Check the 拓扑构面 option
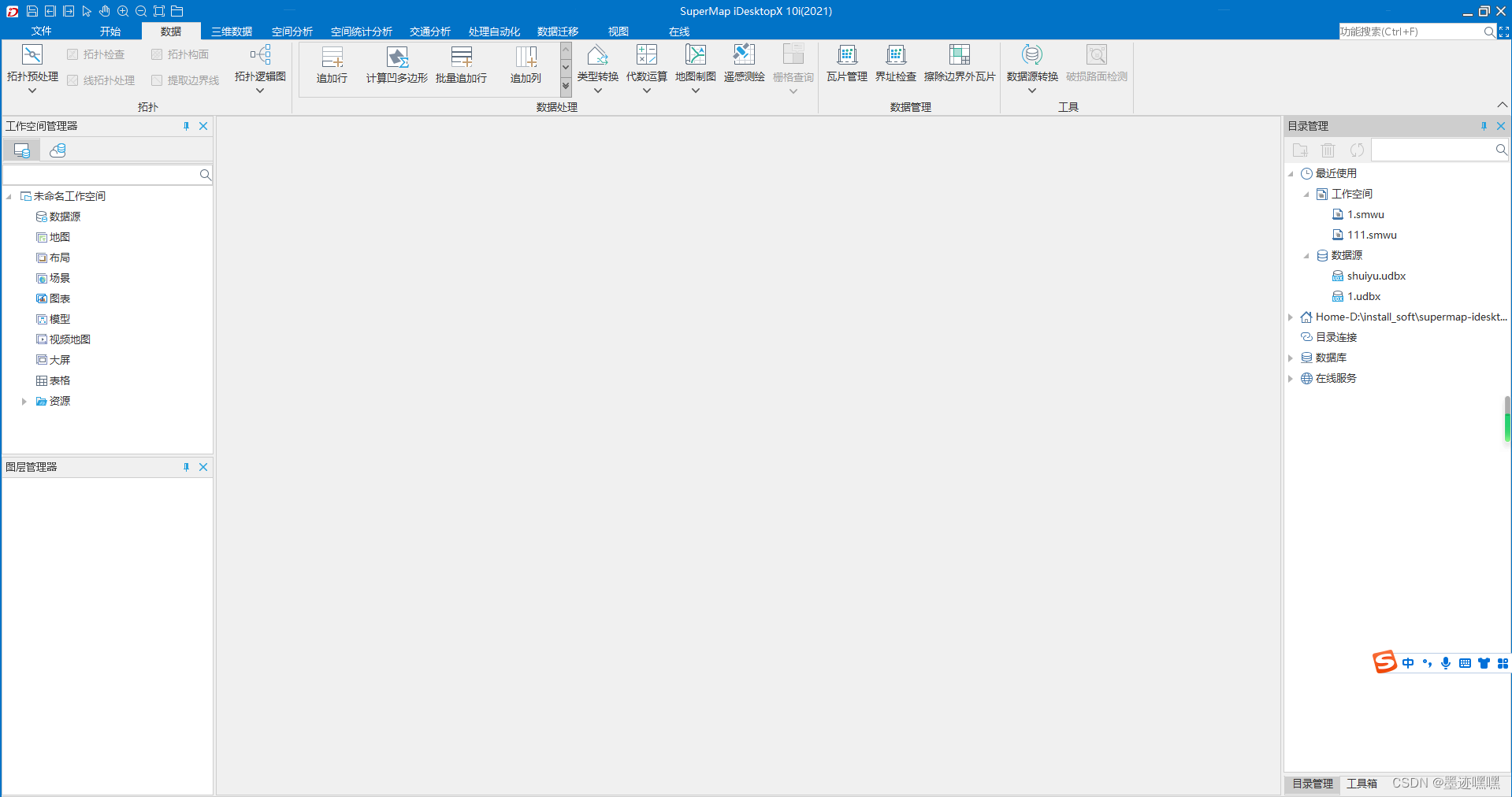Viewport: 1512px width, 797px height. point(155,54)
